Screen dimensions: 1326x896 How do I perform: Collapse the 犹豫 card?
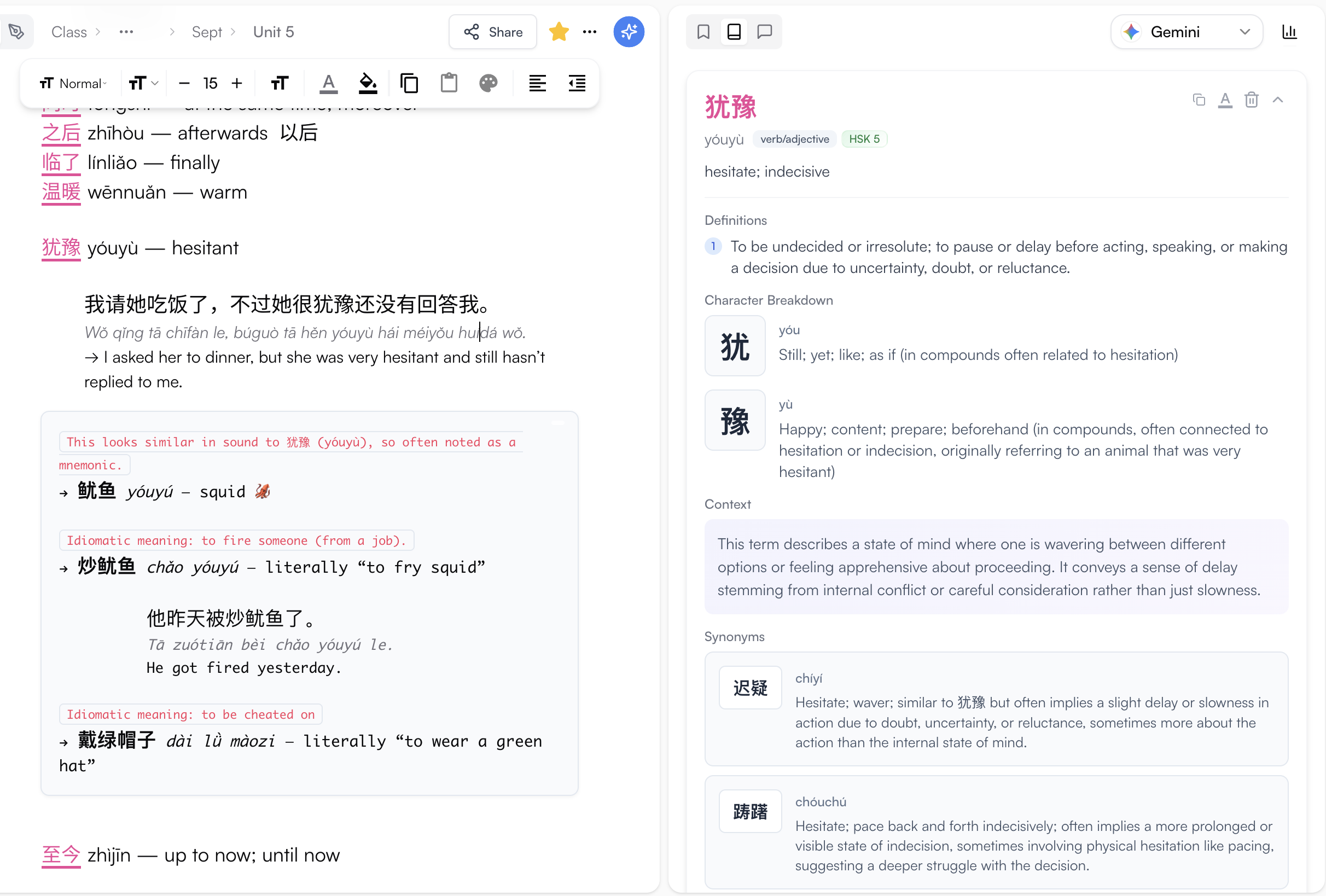[x=1278, y=100]
